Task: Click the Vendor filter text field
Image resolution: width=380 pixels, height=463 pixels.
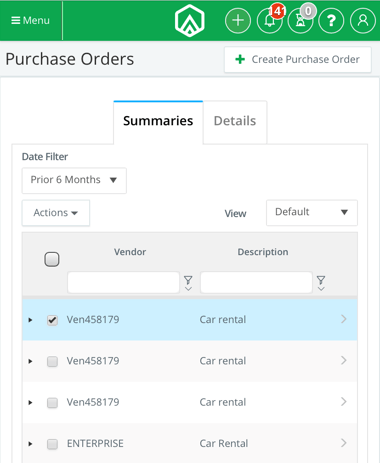Action: [x=123, y=283]
